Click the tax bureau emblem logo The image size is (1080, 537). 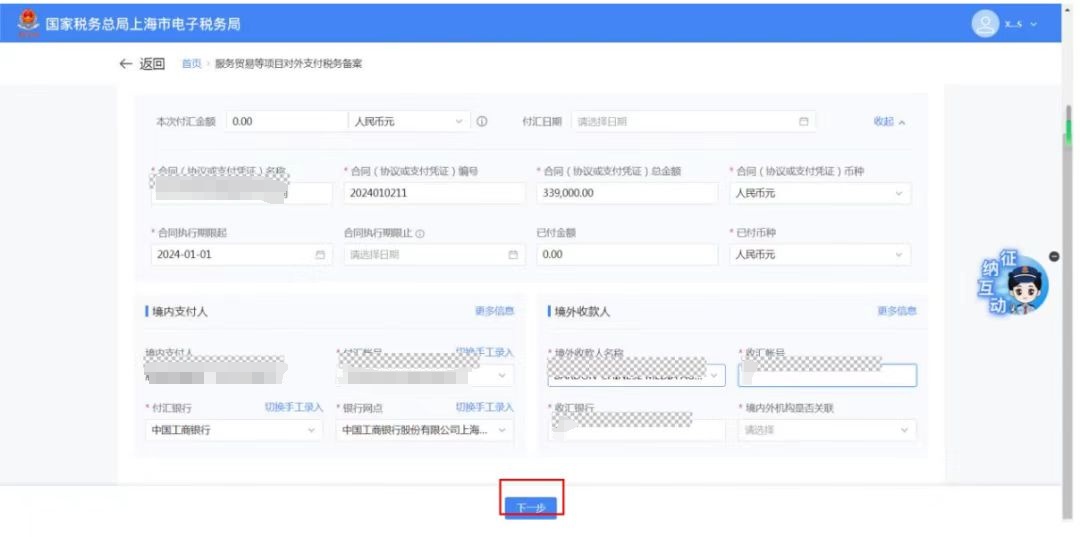click(28, 23)
